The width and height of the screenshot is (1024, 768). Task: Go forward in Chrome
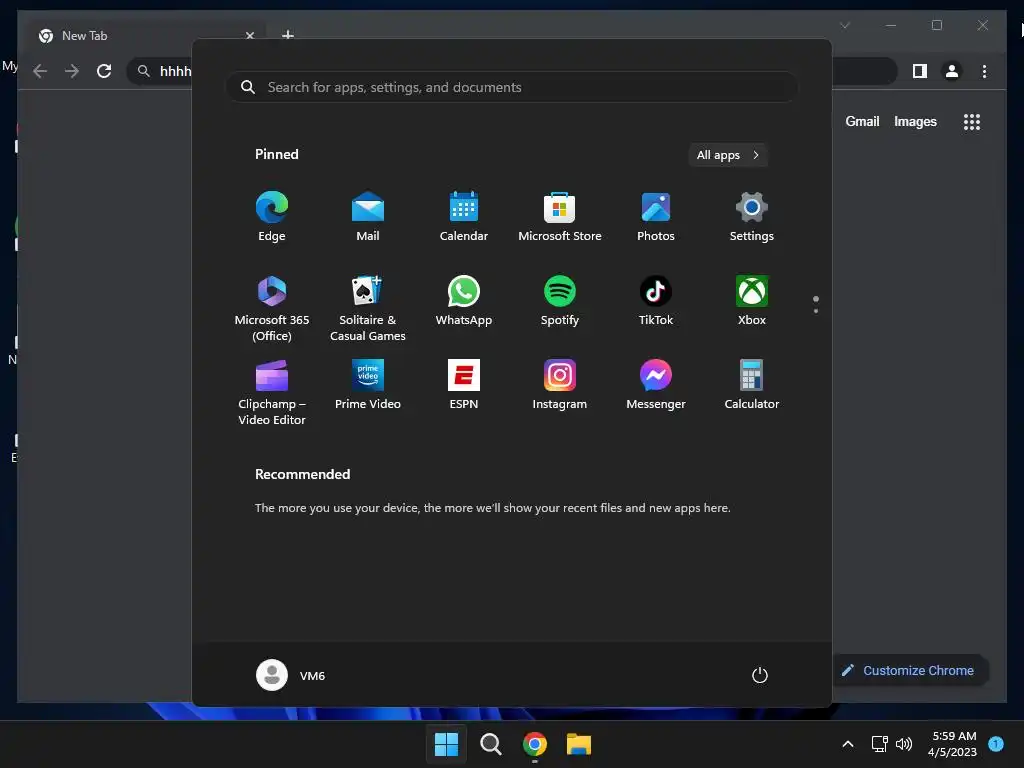click(72, 71)
